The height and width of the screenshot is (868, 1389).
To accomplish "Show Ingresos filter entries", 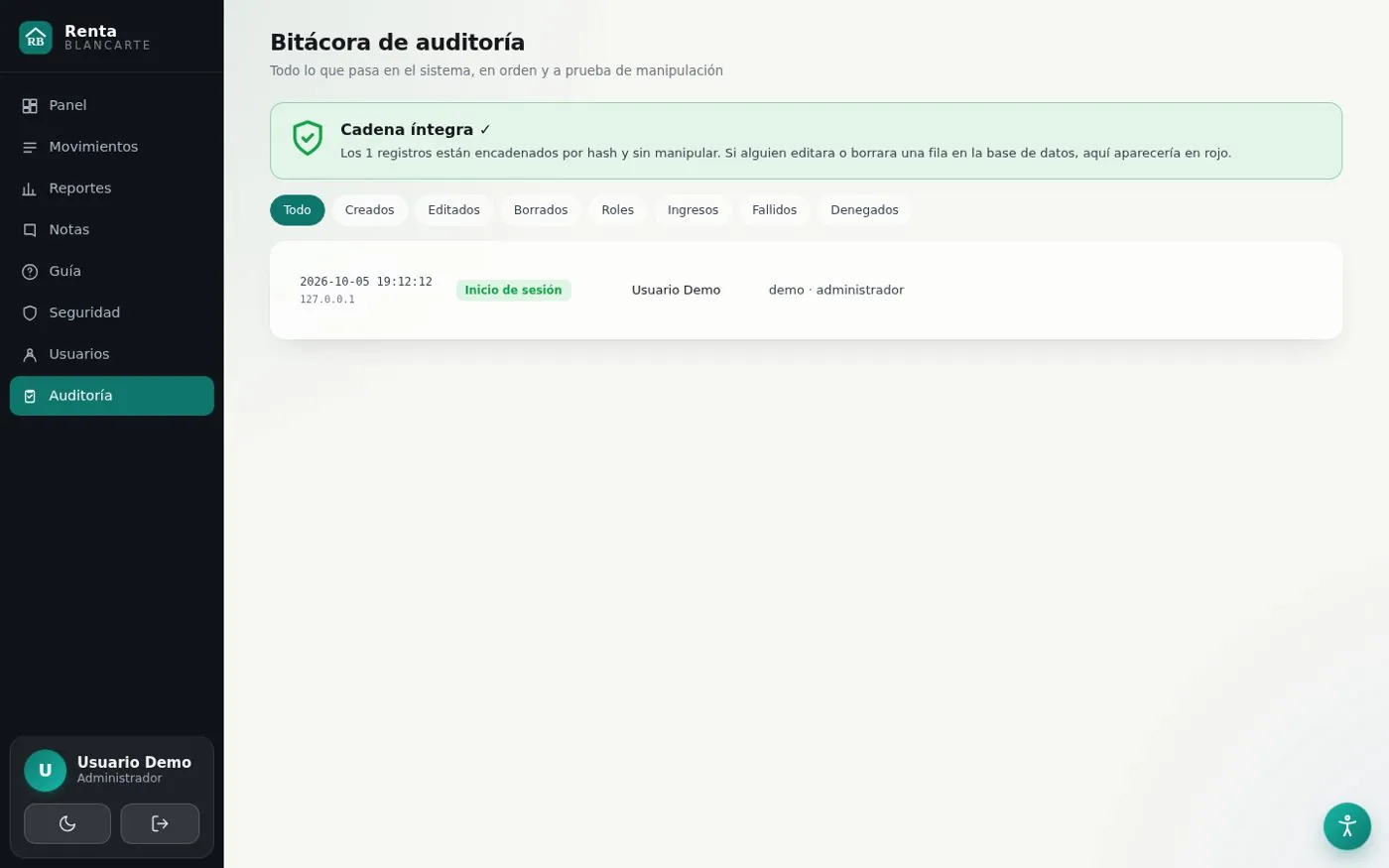I will [x=693, y=210].
